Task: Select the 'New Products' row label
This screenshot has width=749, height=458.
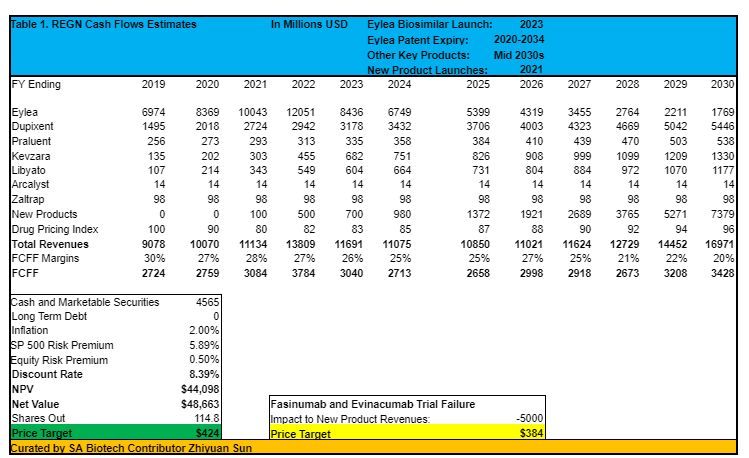Action: [44, 214]
